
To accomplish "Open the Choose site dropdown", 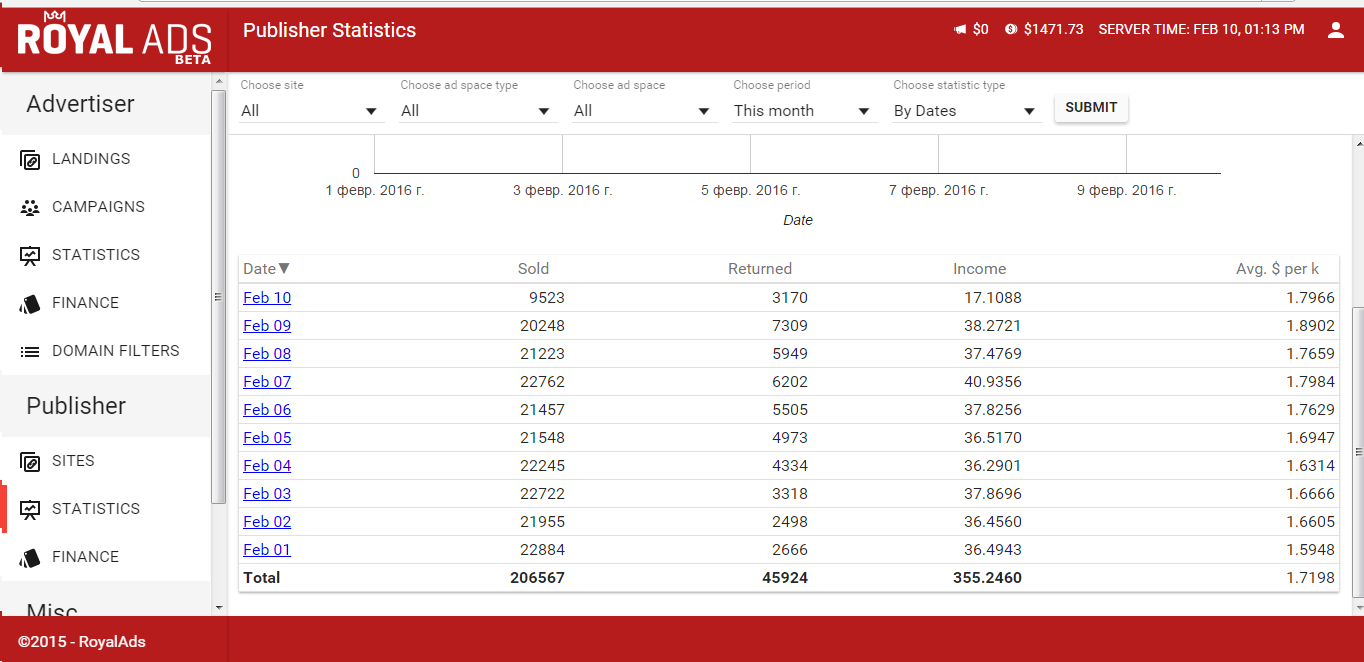I will pos(310,111).
